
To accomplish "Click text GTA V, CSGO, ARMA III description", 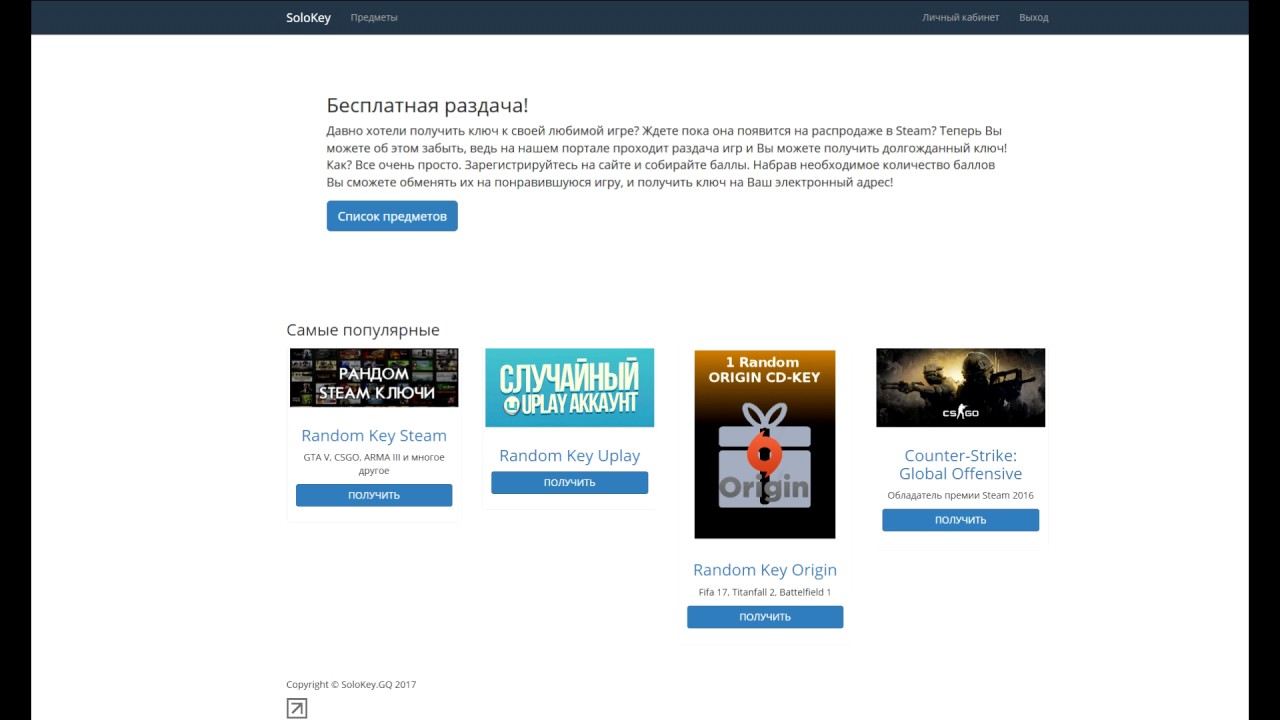I will point(374,464).
